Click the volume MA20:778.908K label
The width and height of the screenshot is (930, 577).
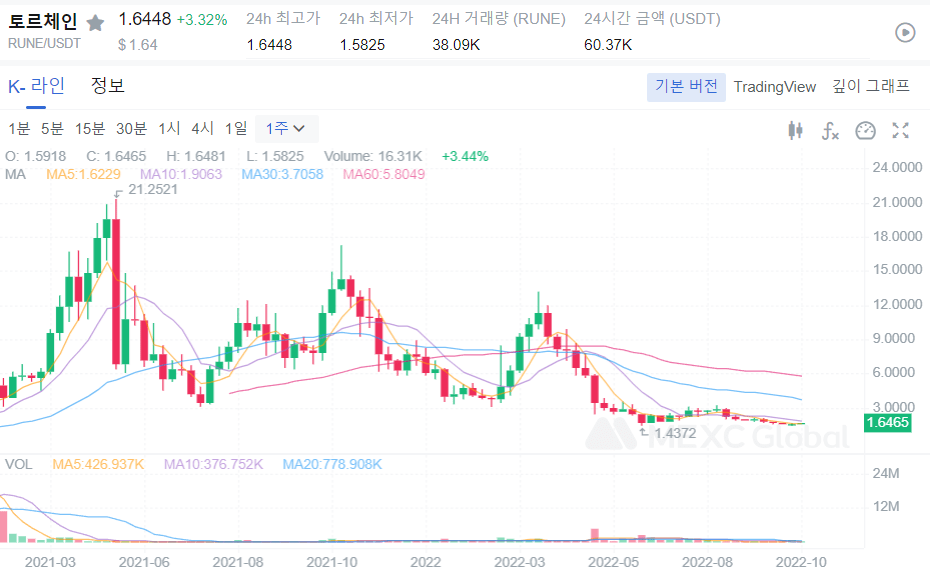coord(332,464)
